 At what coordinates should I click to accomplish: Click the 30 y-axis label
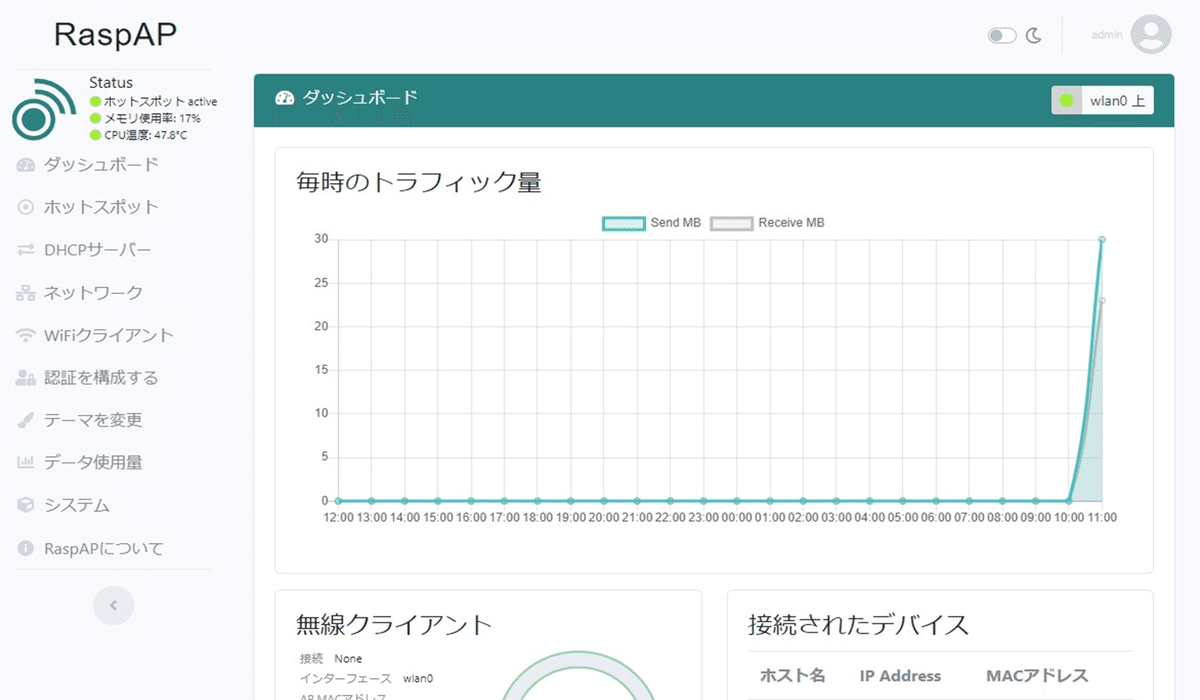321,239
